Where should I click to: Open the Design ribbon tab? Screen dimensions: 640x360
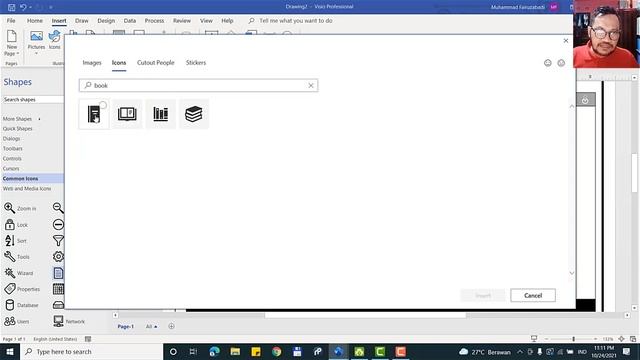point(106,20)
